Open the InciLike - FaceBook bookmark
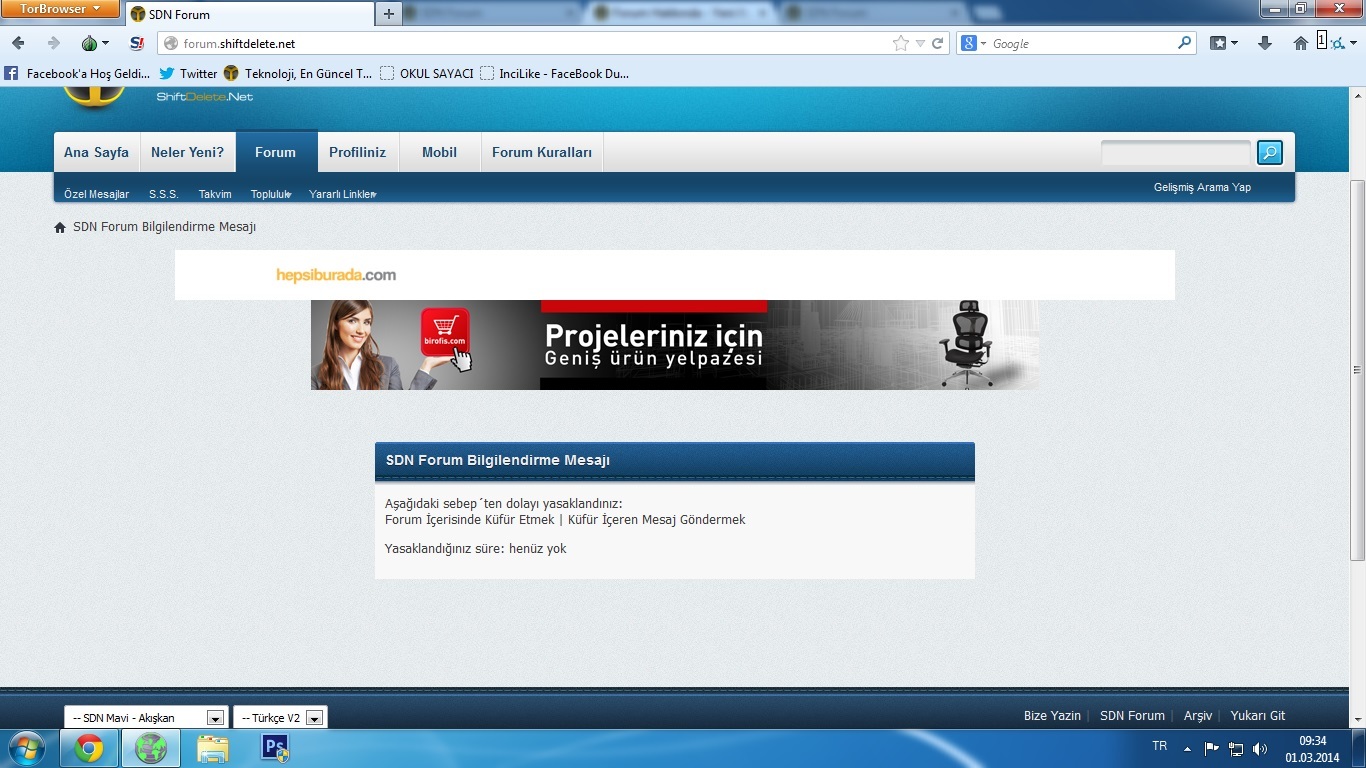The width and height of the screenshot is (1366, 768). 555,73
